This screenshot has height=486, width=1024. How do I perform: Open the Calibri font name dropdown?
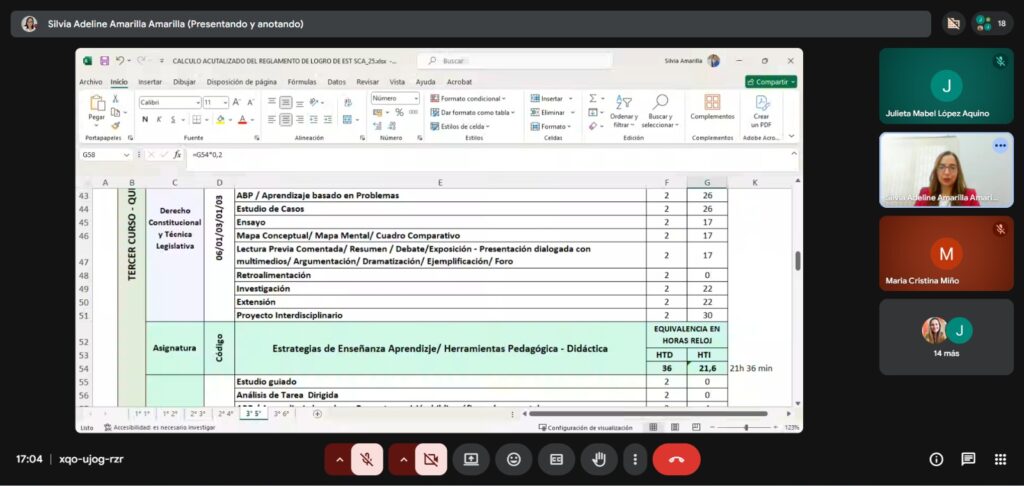click(169, 102)
